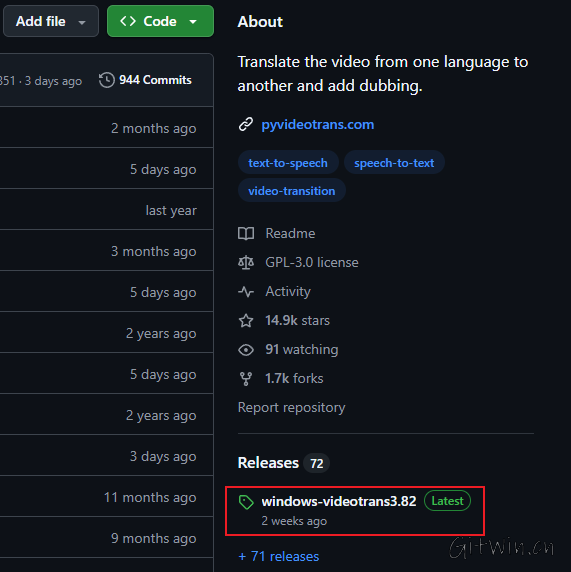Click the Activity pulse icon

click(246, 291)
